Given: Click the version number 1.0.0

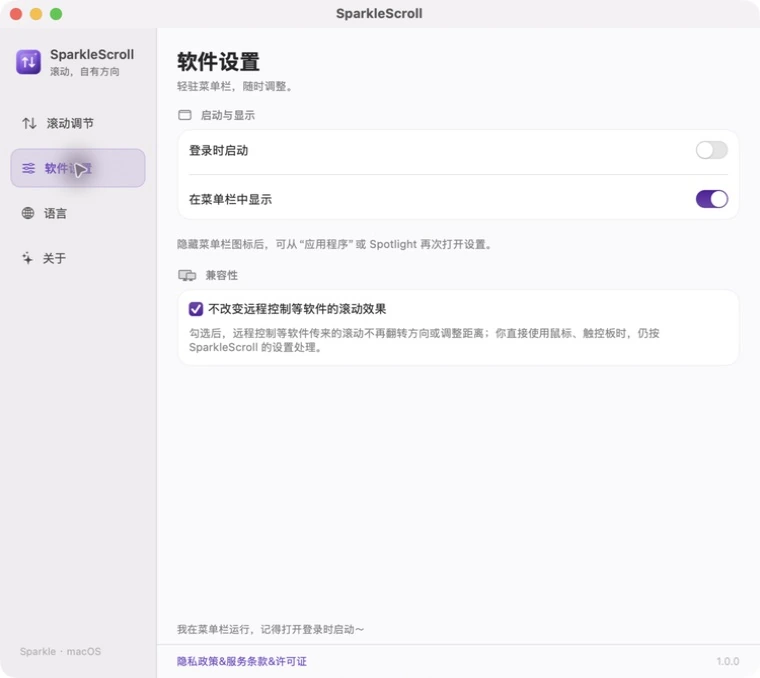Looking at the screenshot, I should coord(728,662).
